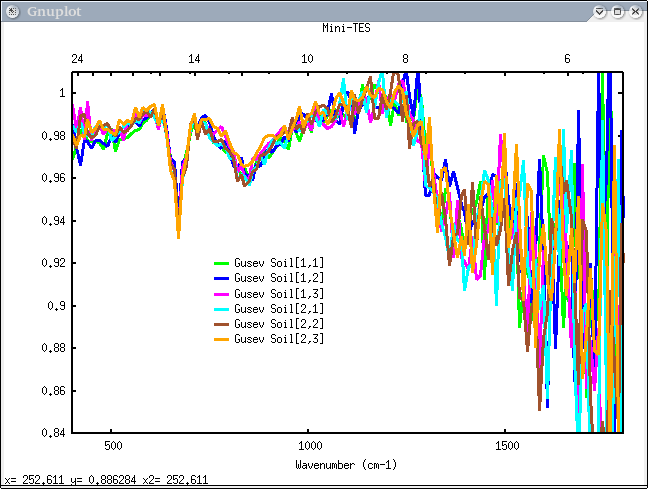This screenshot has height=489, width=648.
Task: Click the y-axis label 0.96
Action: coord(53,178)
